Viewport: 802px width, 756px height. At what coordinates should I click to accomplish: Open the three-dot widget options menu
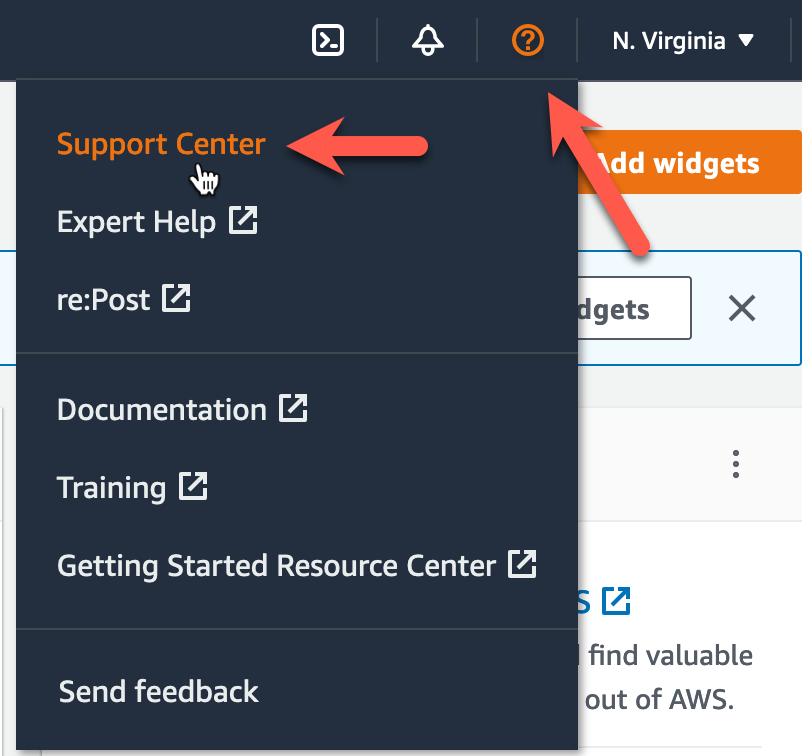point(736,464)
